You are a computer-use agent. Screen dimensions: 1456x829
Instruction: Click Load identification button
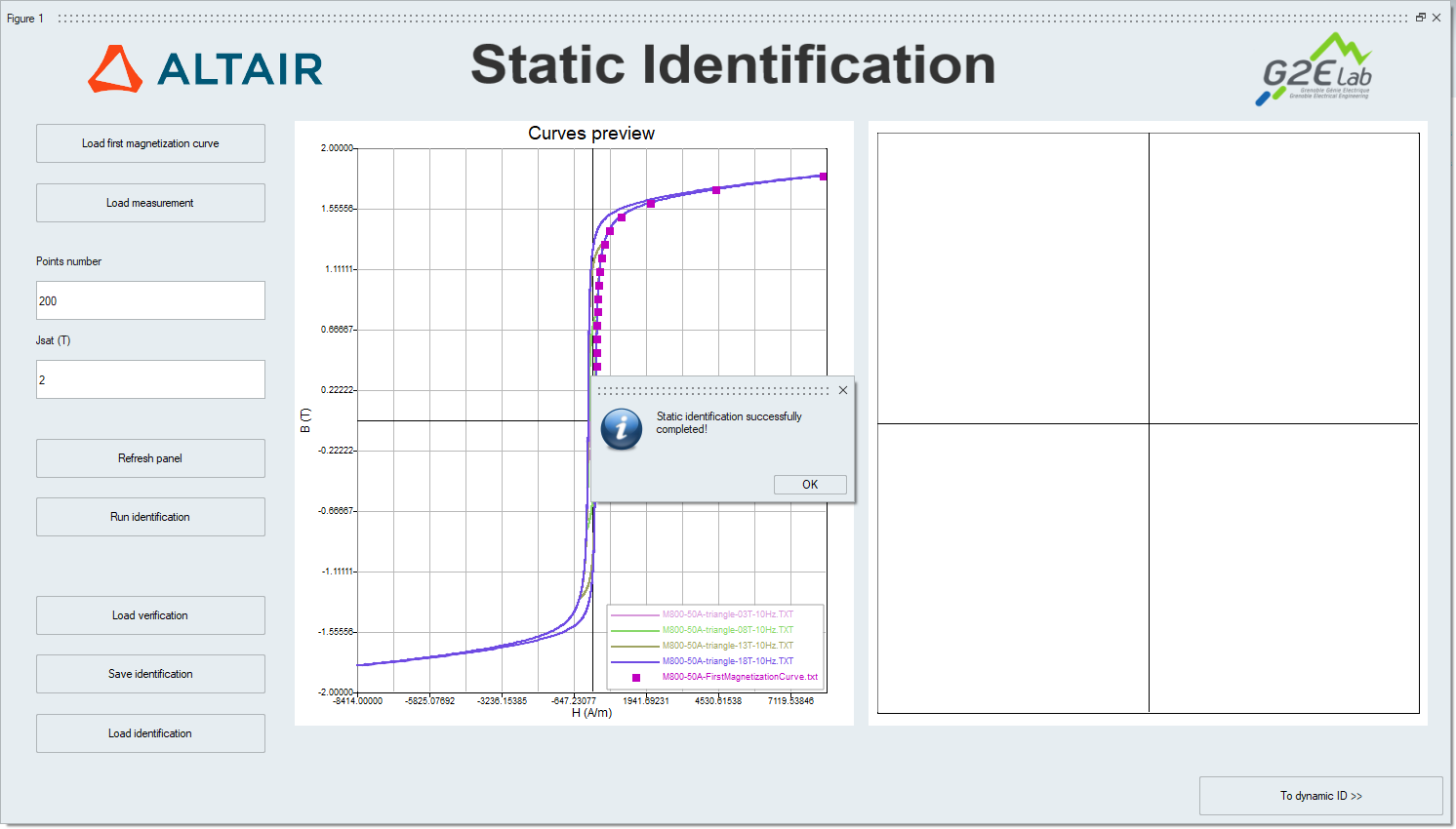click(150, 733)
